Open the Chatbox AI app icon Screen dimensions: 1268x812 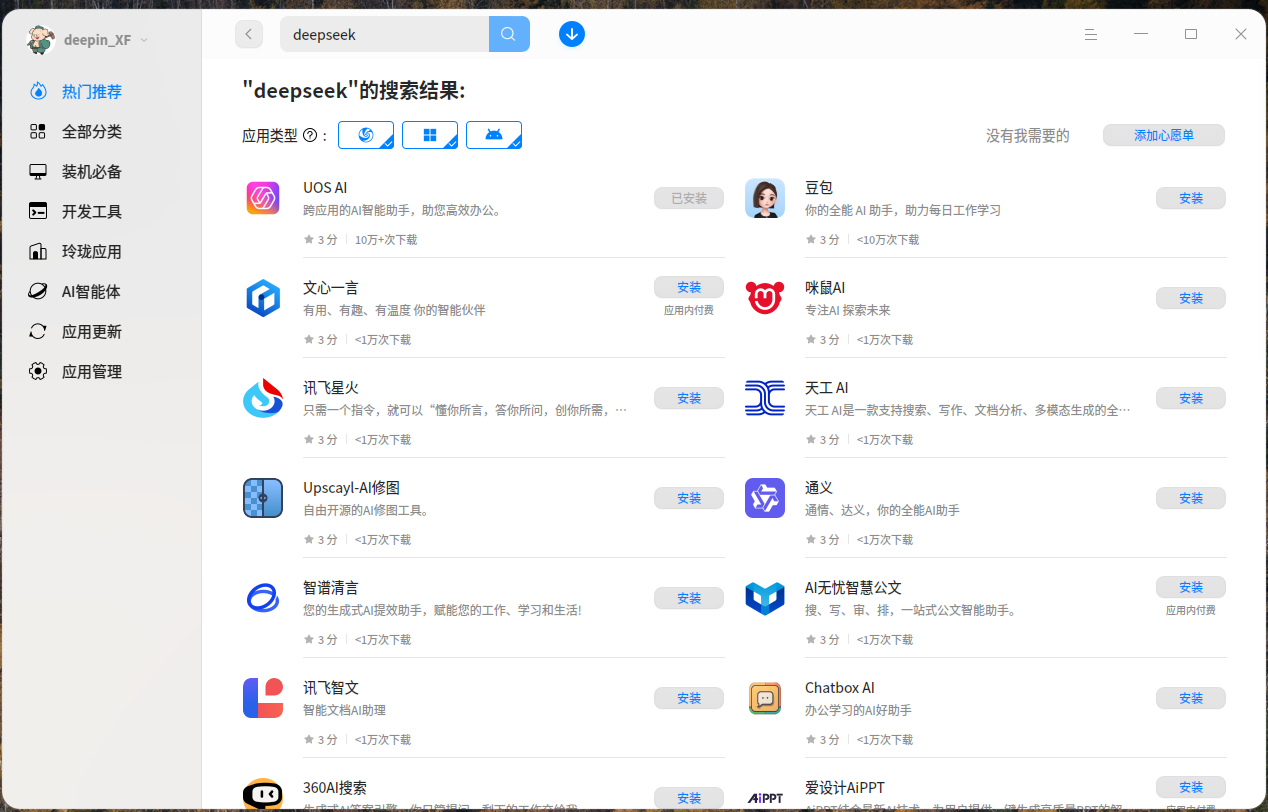765,698
